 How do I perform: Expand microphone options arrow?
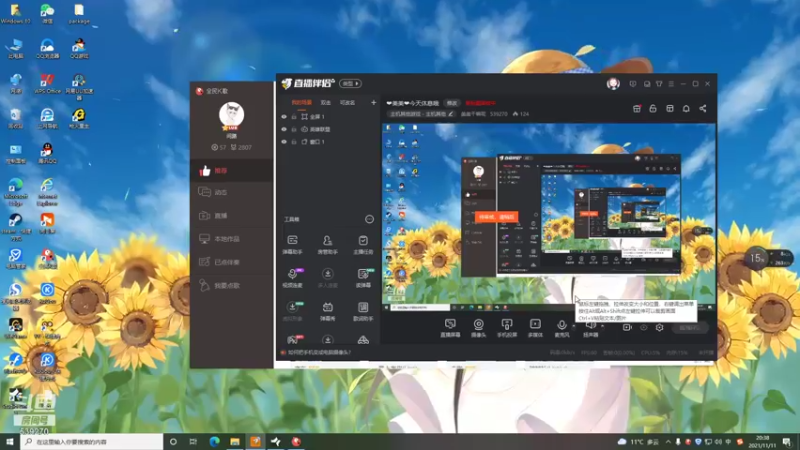[x=573, y=327]
